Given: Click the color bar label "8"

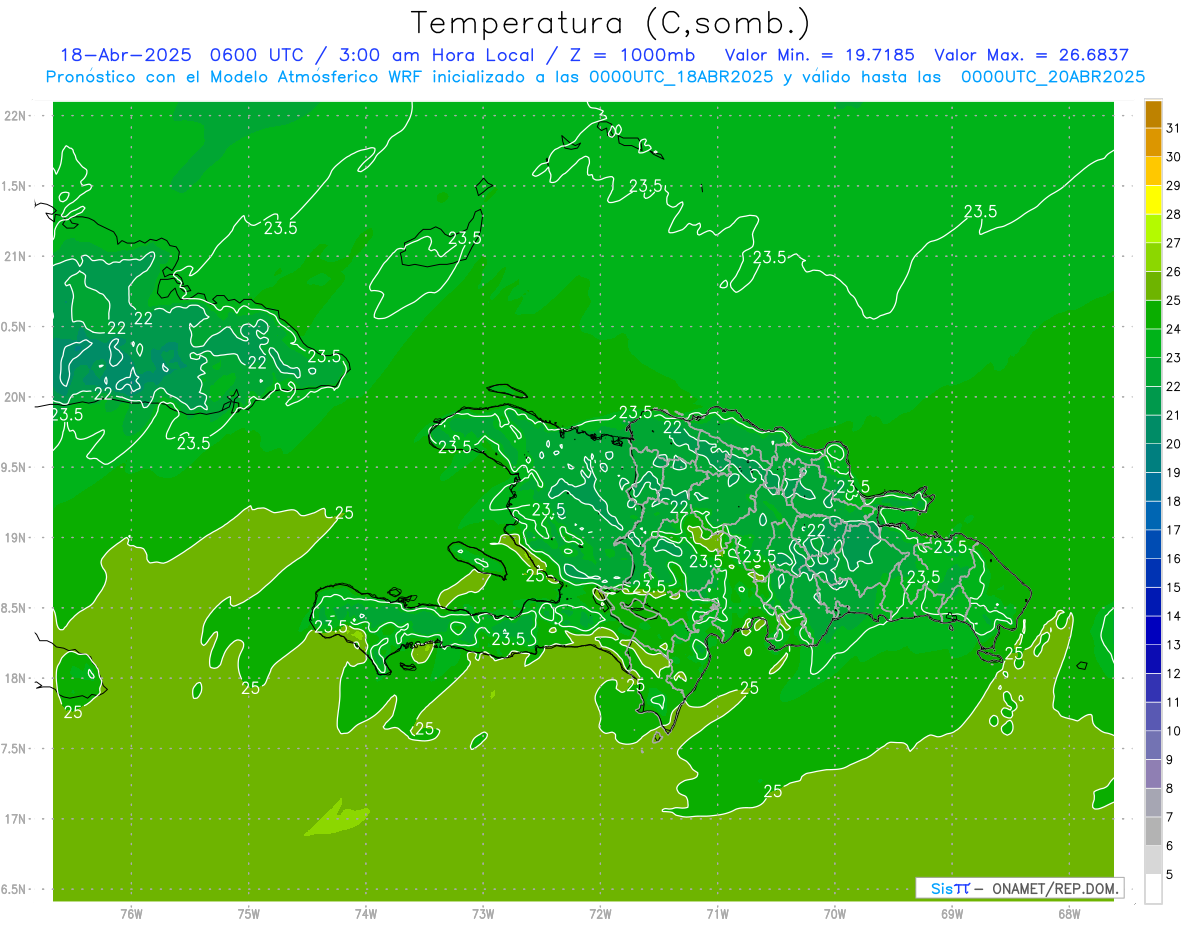Looking at the screenshot, I should point(1170,789).
